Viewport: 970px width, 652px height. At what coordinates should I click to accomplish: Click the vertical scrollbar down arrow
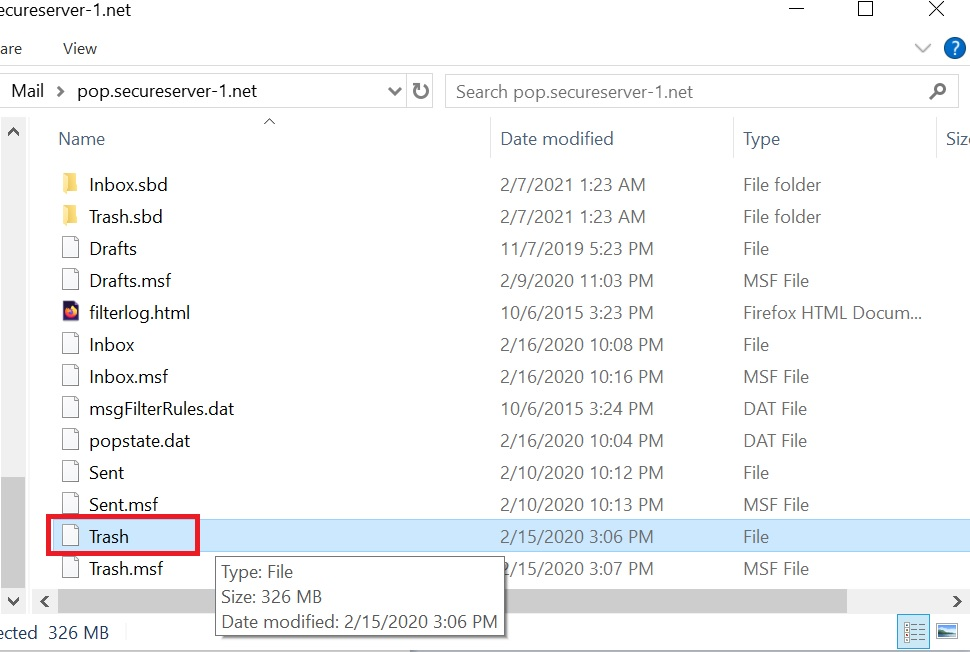(x=13, y=601)
